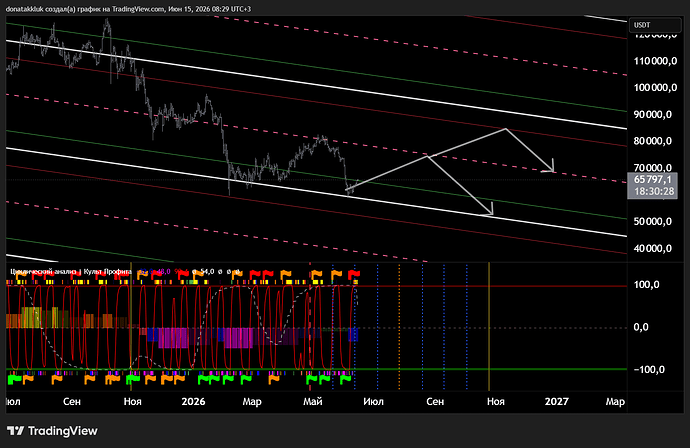This screenshot has width=690, height=448.
Task: Click the Ноя time axis label before 2026
Action: pos(132,401)
